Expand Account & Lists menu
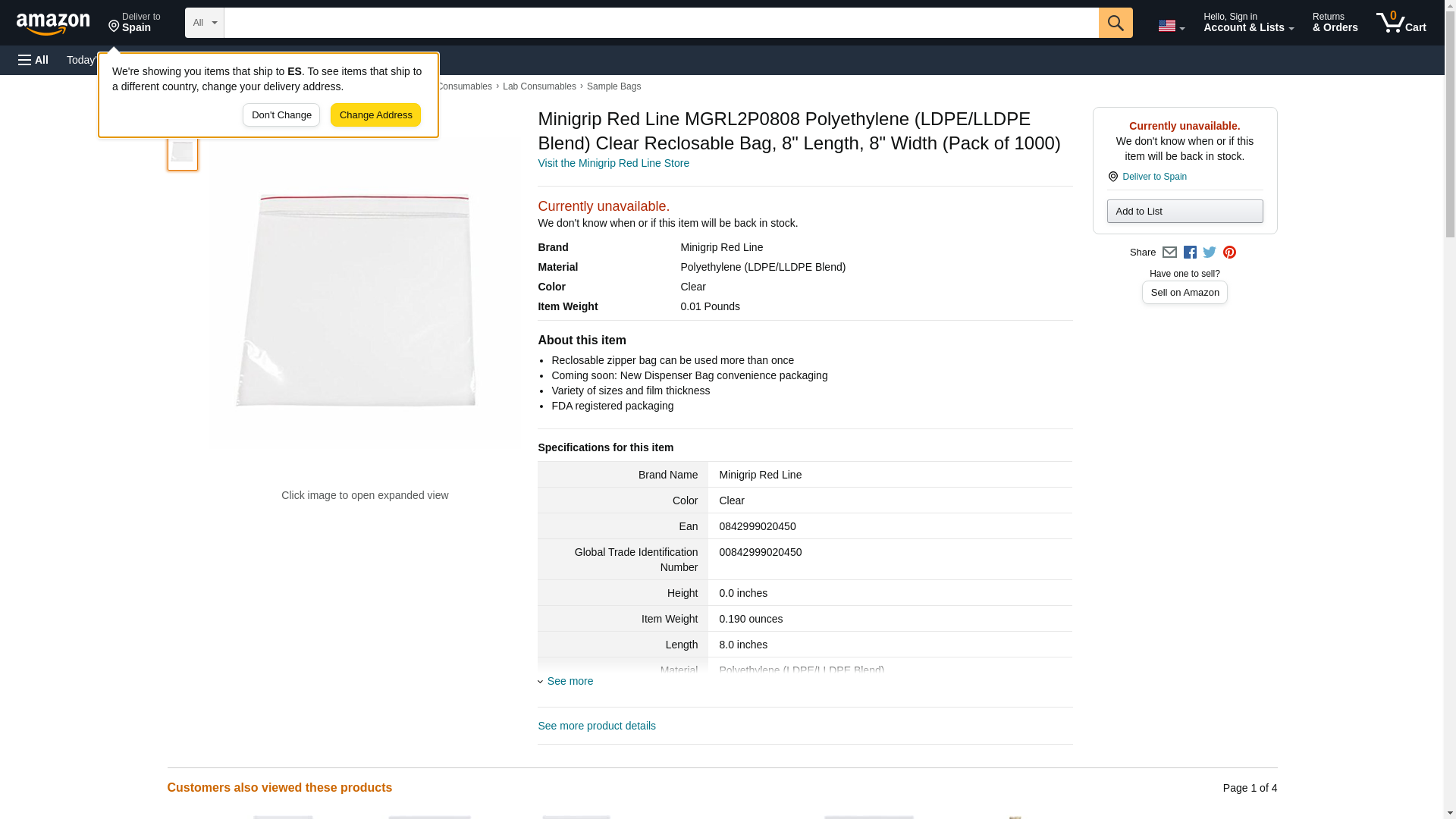The width and height of the screenshot is (1456, 819). pos(1248,23)
